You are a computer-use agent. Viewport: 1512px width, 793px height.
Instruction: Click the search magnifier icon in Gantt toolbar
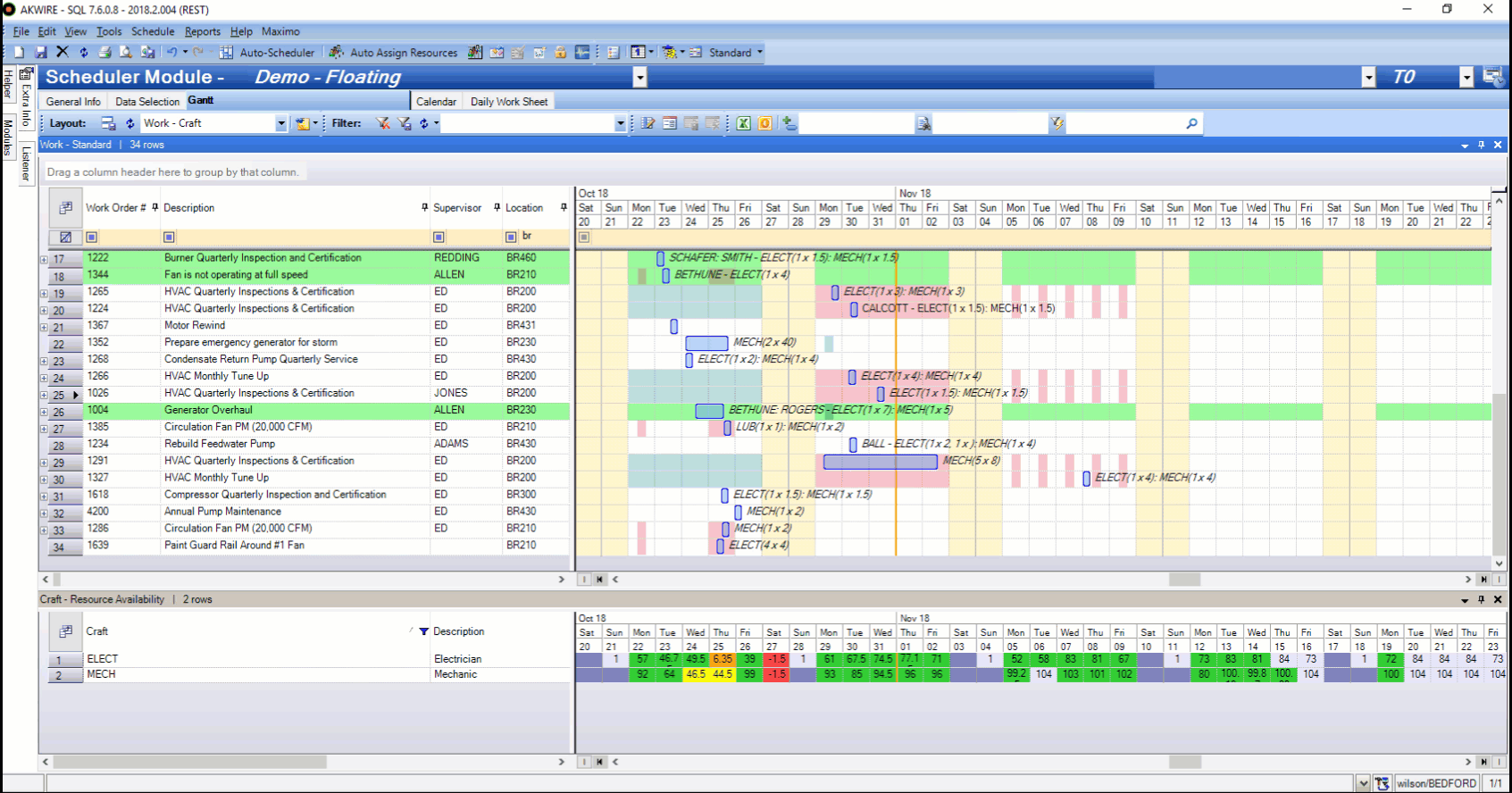point(1191,123)
